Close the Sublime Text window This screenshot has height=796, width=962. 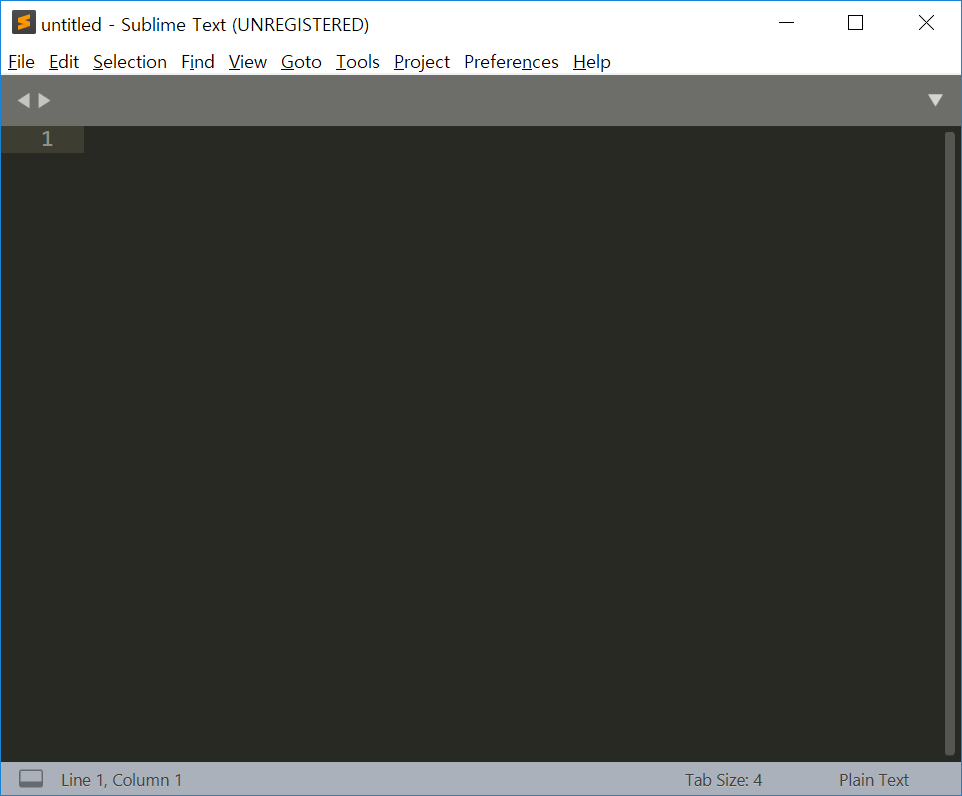[x=926, y=23]
